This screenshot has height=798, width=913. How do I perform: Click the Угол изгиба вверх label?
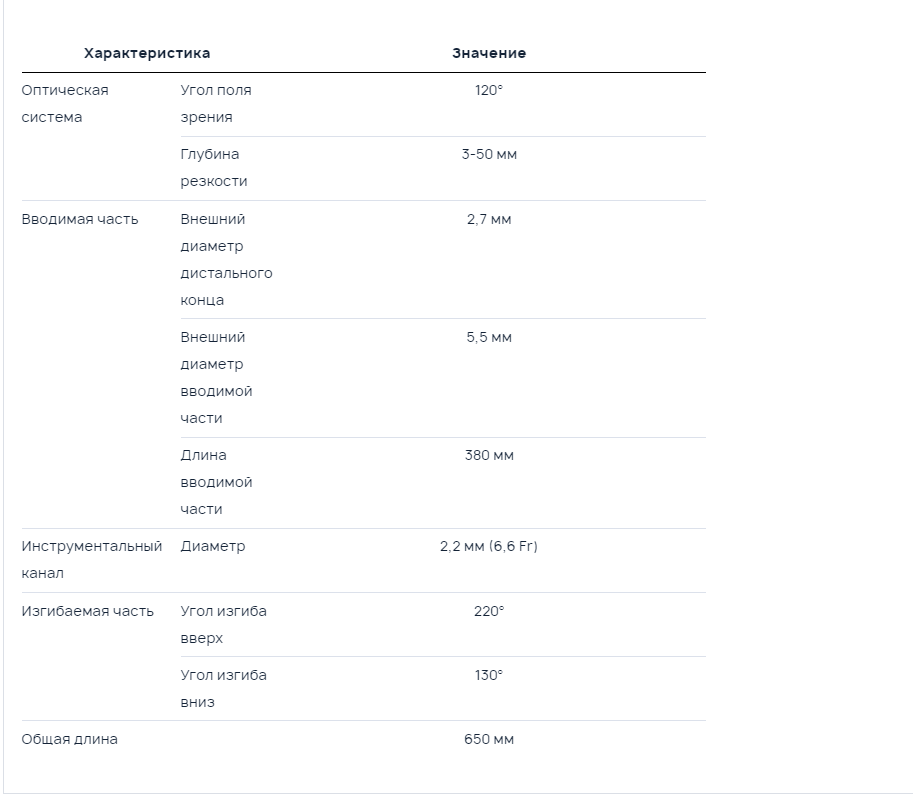pos(224,624)
